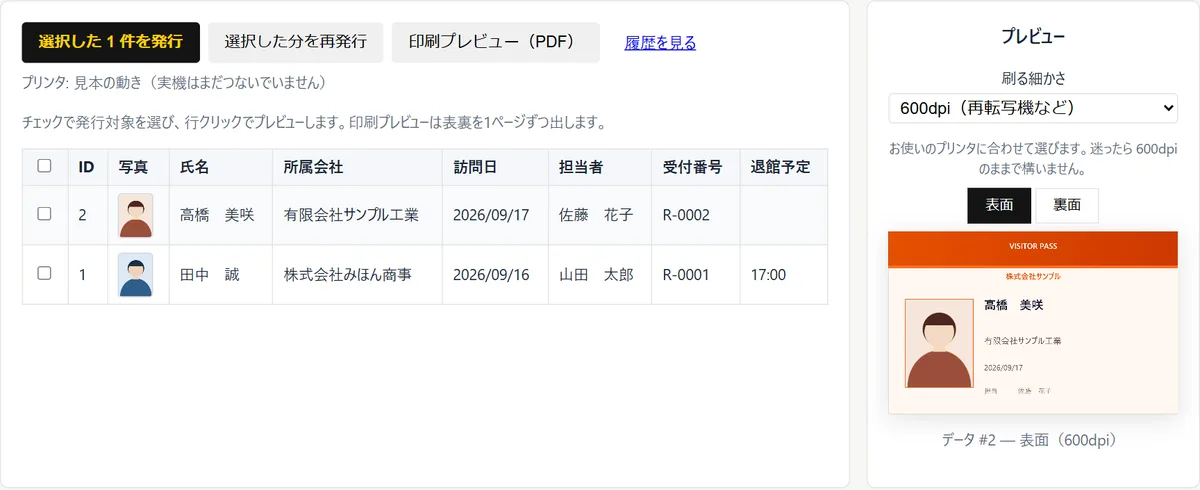Click the photo thumbnail of 高橋 美咲
The image size is (1200, 490).
[136, 215]
